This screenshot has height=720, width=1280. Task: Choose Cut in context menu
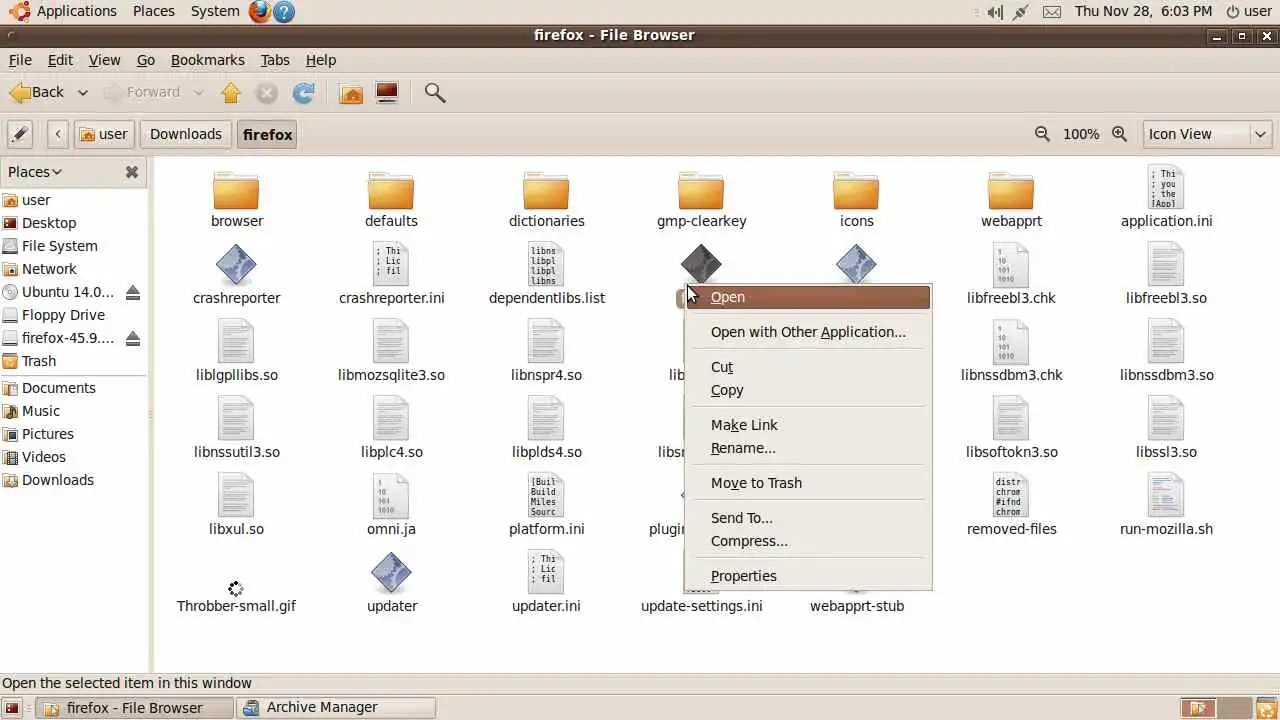click(x=808, y=367)
